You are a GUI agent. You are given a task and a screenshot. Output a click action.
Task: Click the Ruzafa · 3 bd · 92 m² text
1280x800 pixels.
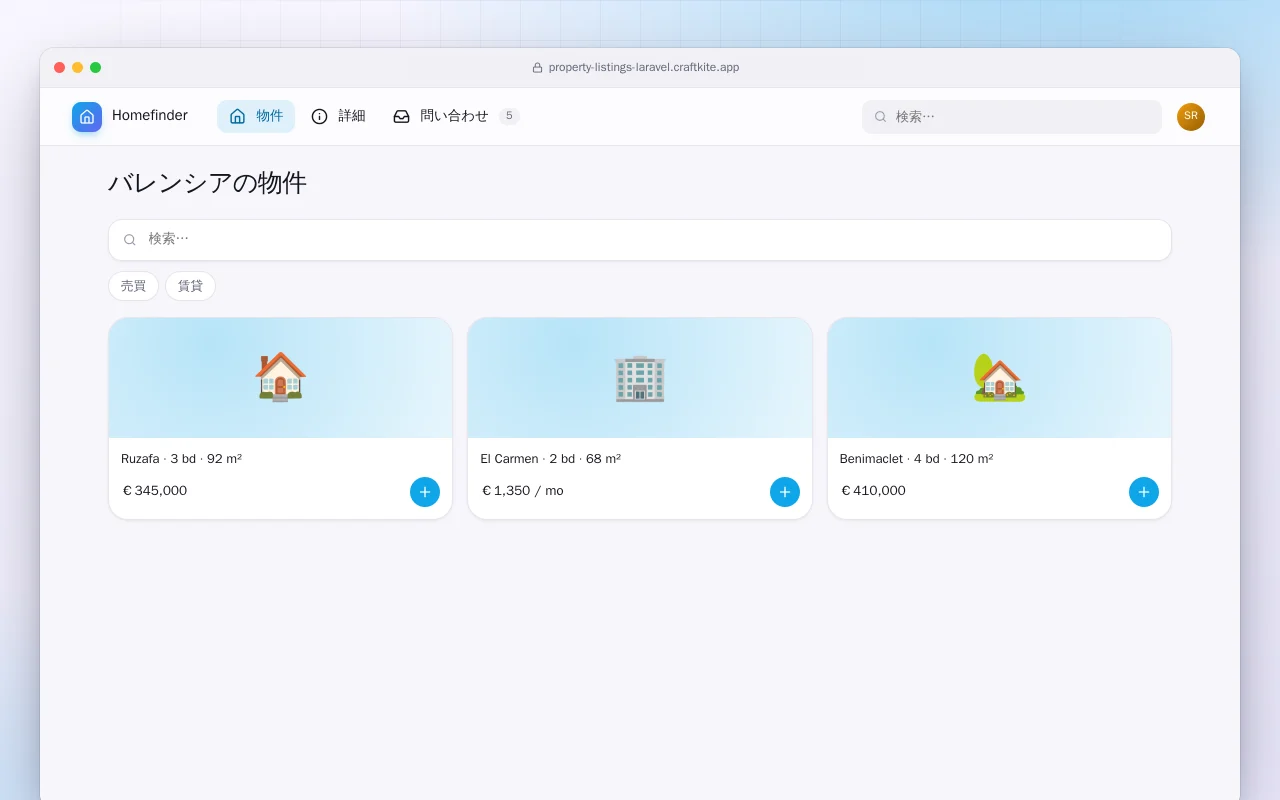181,459
